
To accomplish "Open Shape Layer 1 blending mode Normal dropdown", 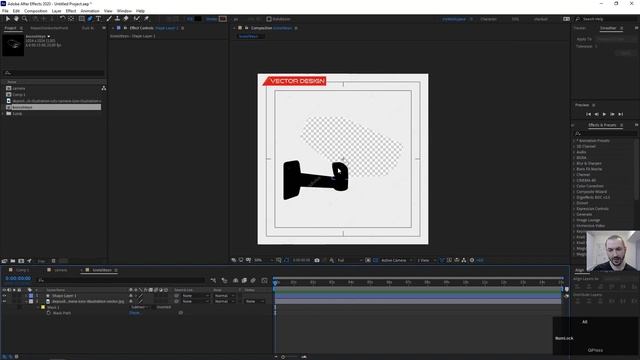I will point(224,296).
